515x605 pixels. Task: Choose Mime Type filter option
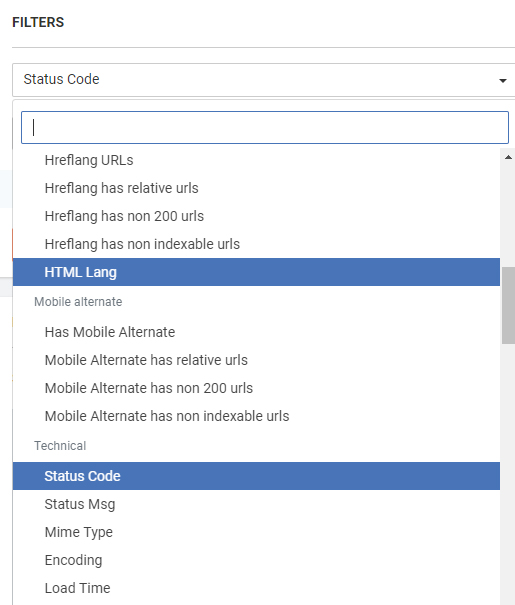tap(256, 532)
